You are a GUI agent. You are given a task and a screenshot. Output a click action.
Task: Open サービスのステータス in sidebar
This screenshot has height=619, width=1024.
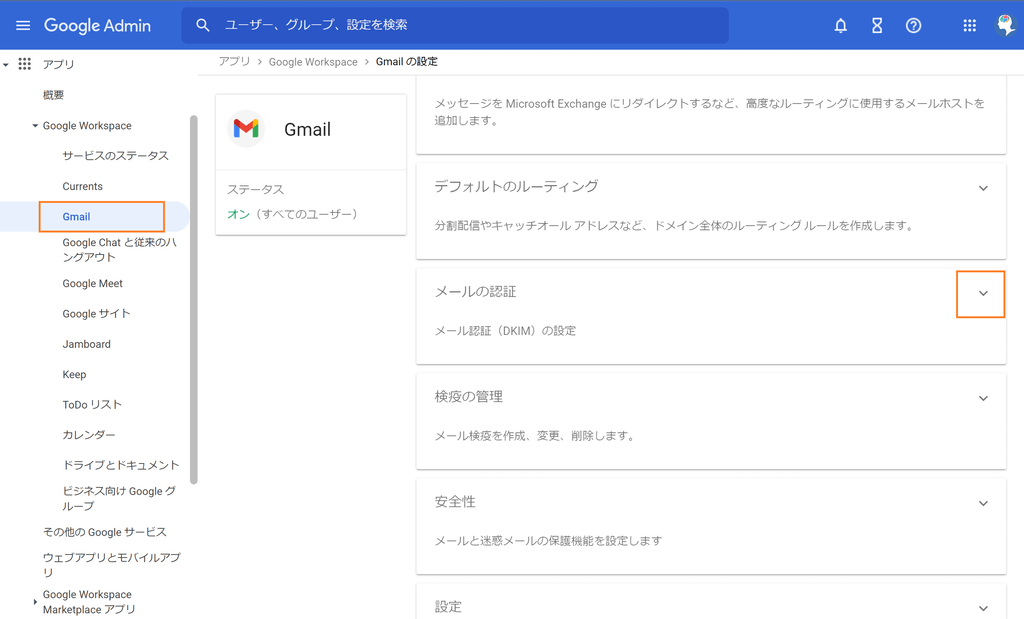(x=116, y=155)
